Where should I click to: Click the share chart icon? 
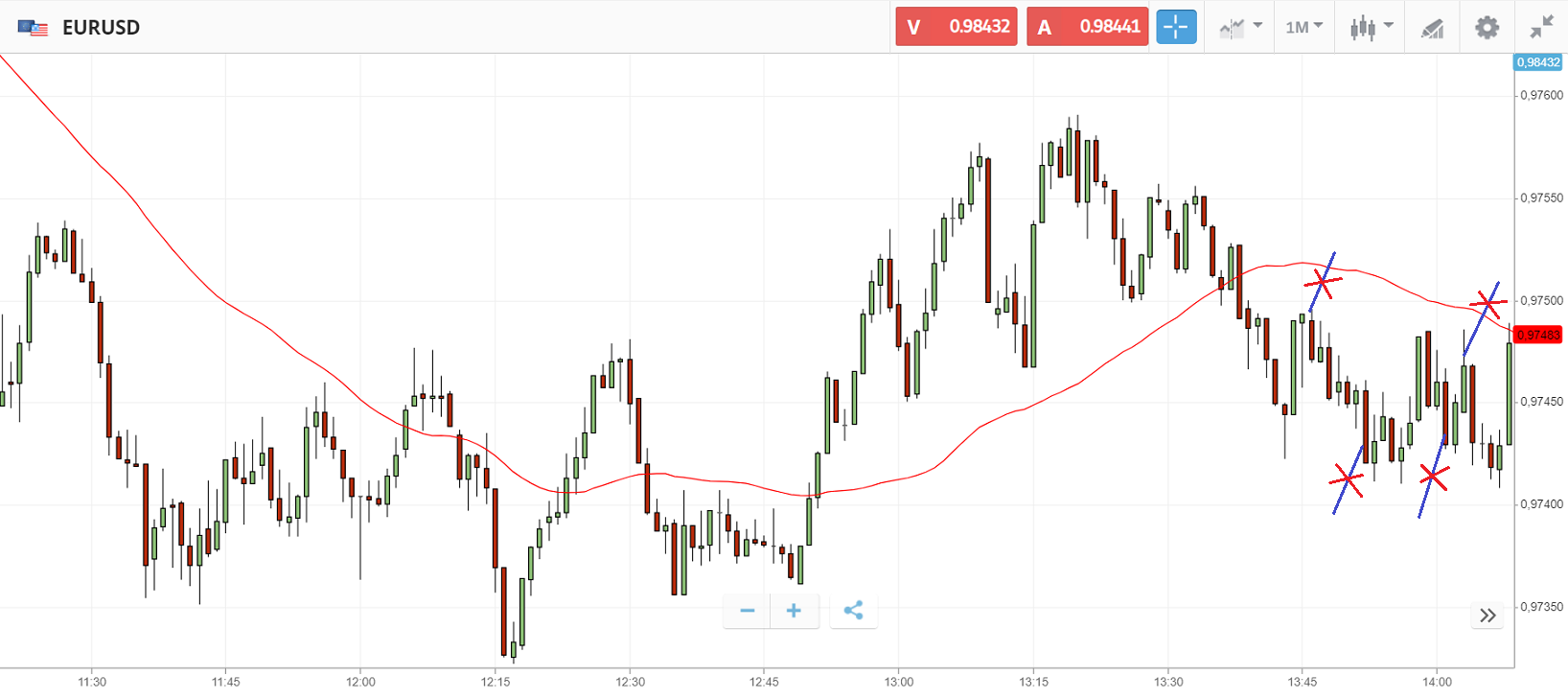[853, 611]
